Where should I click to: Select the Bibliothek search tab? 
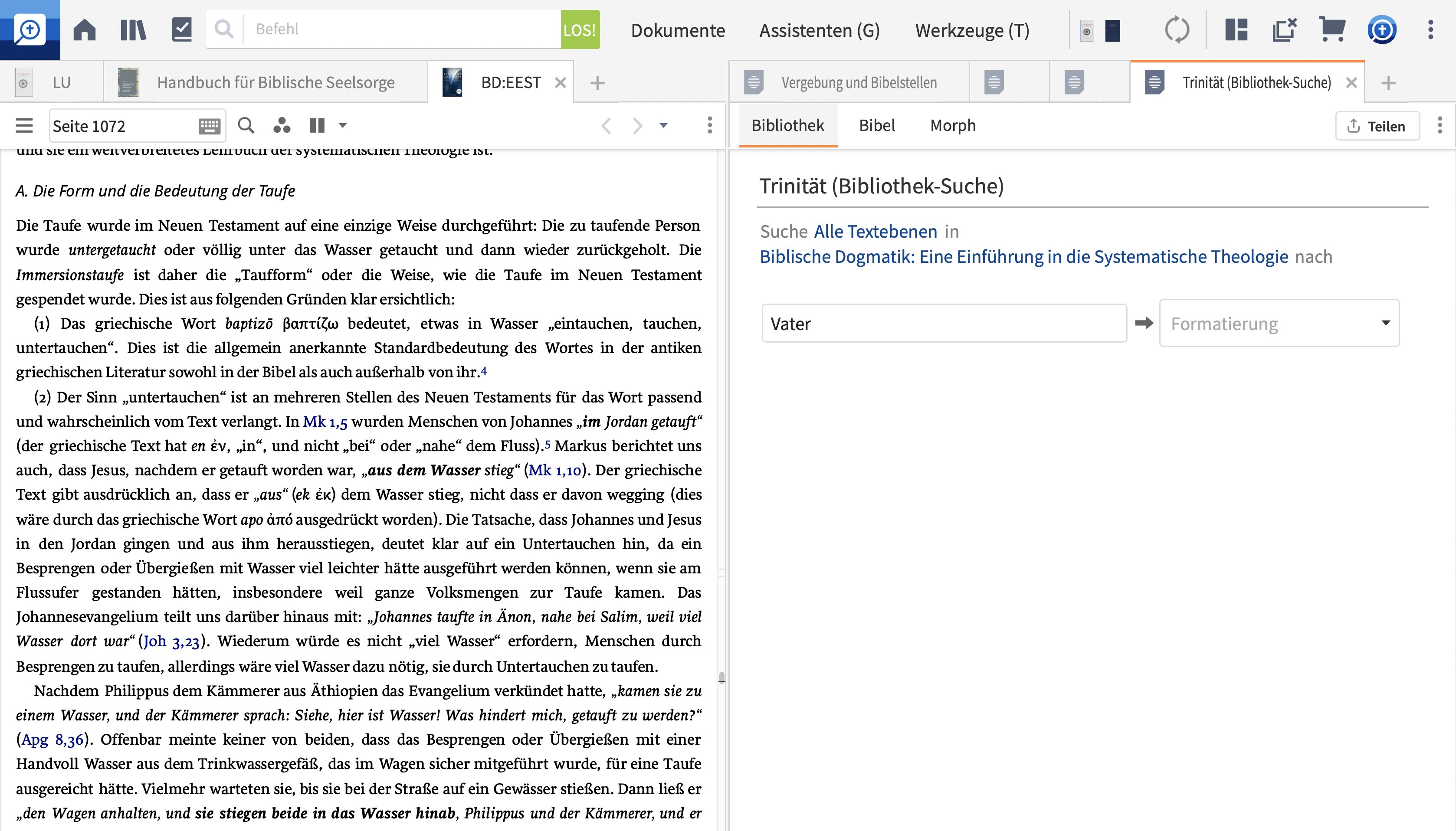coord(787,125)
